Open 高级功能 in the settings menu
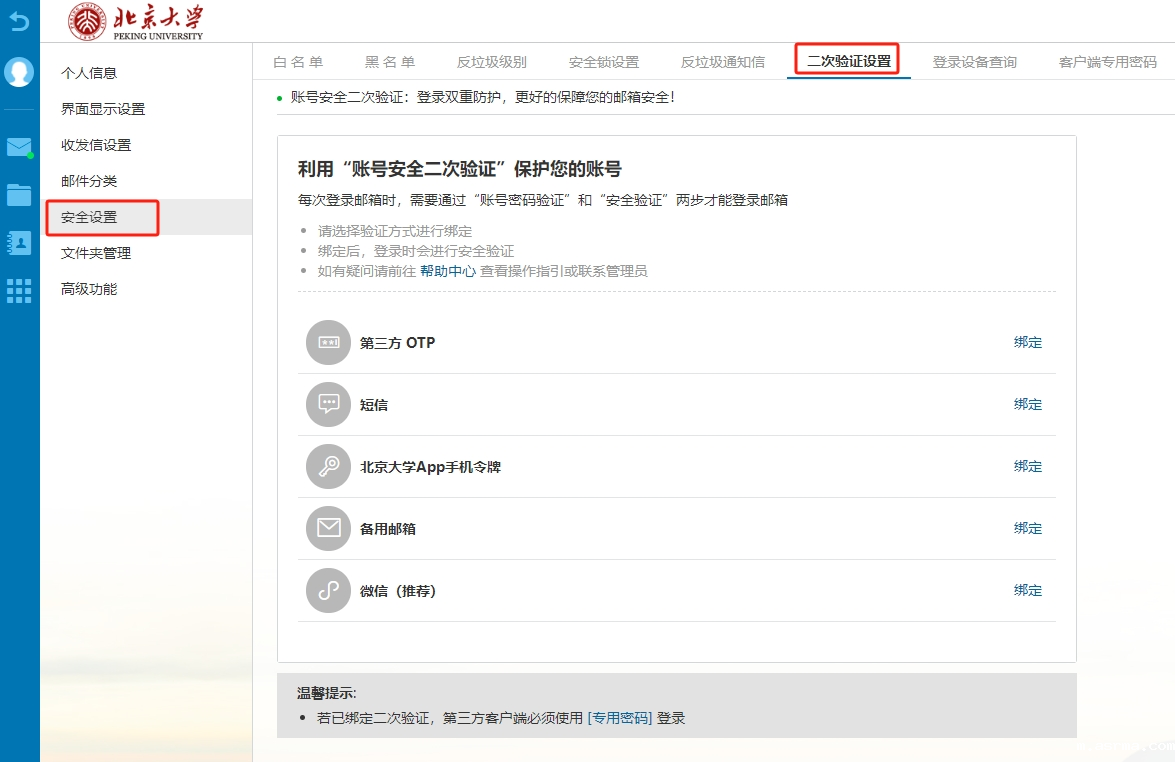This screenshot has height=762, width=1175. pyautogui.click(x=89, y=289)
